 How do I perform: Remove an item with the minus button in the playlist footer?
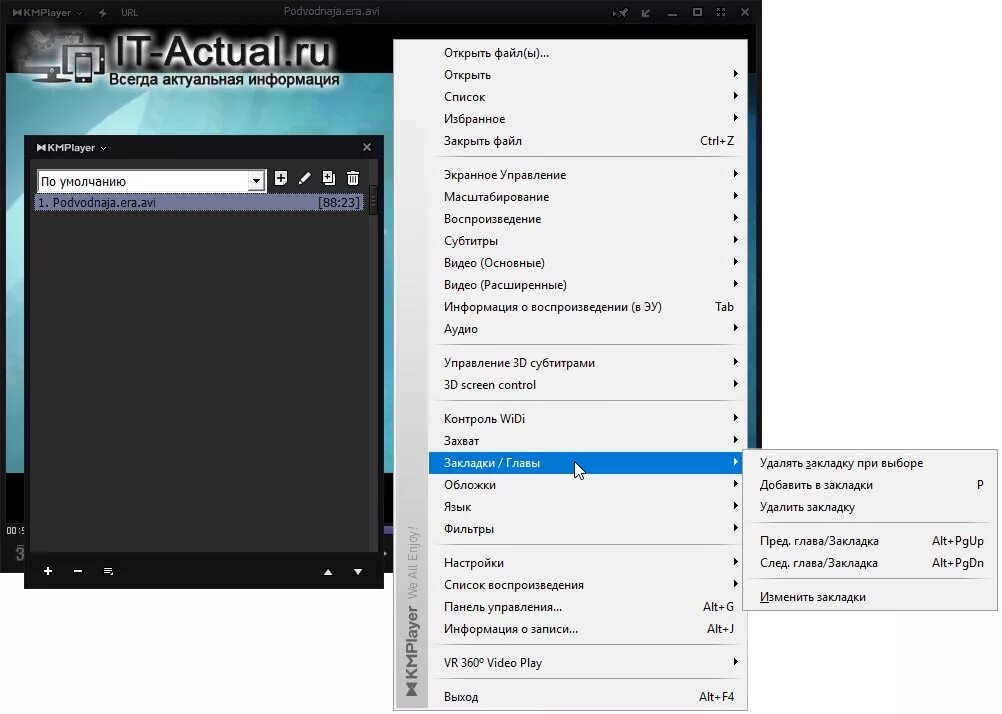point(78,571)
